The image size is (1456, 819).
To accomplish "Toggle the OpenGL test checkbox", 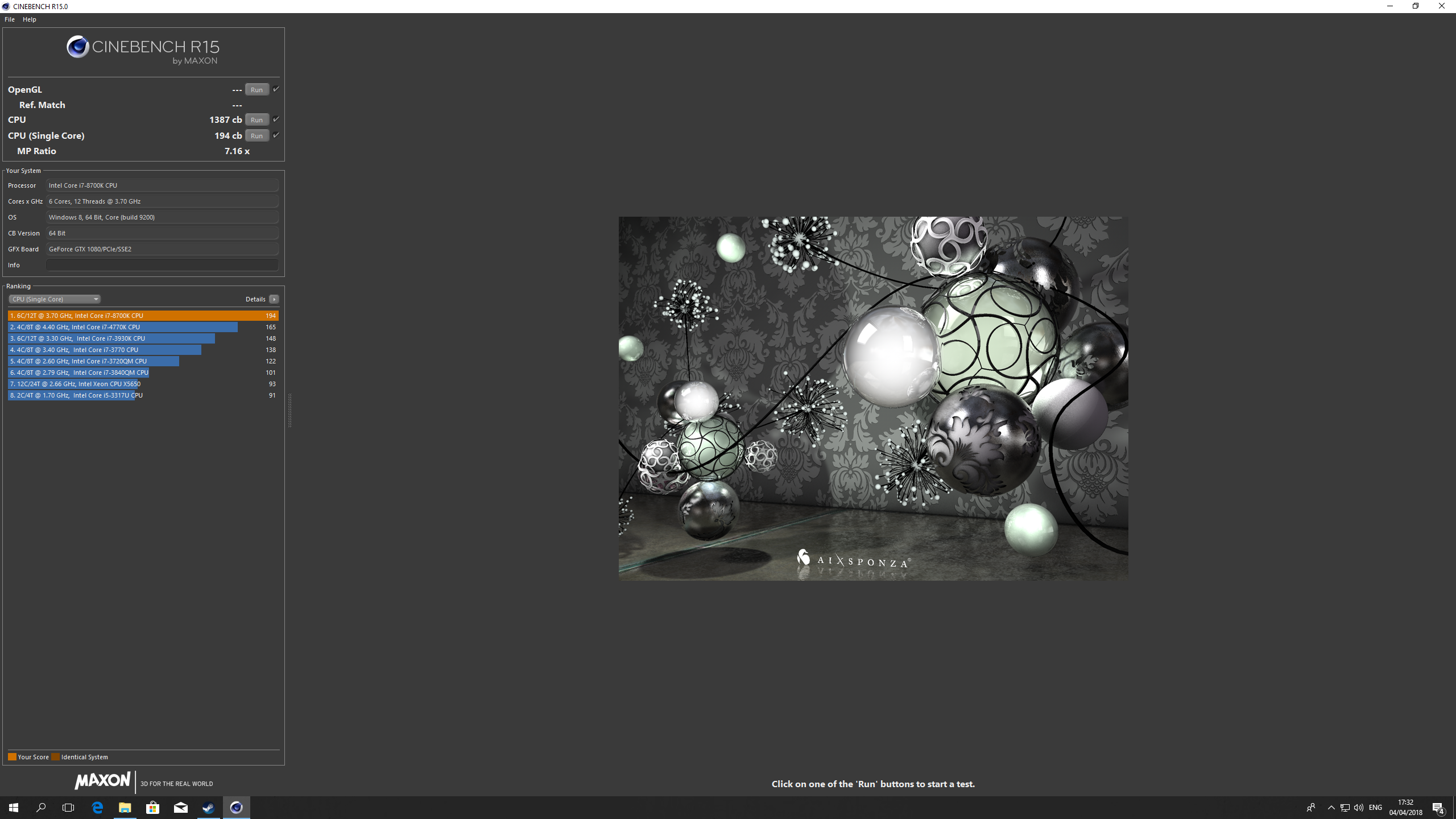I will click(276, 89).
